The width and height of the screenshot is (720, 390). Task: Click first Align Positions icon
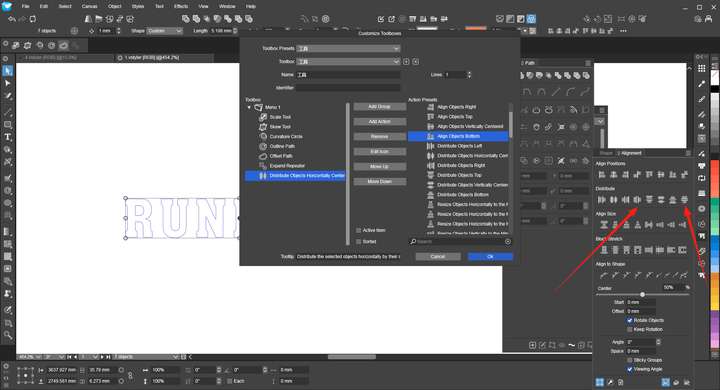602,175
